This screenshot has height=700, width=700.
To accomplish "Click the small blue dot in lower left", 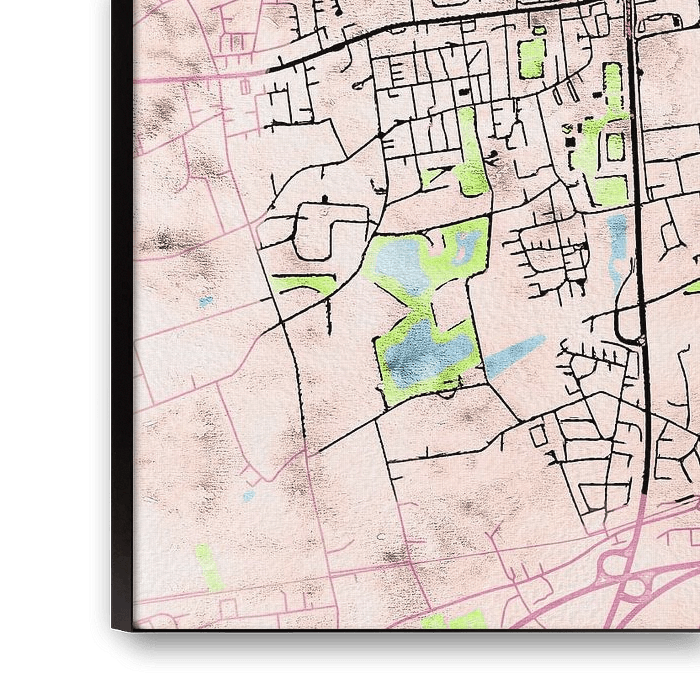I will (x=247, y=495).
